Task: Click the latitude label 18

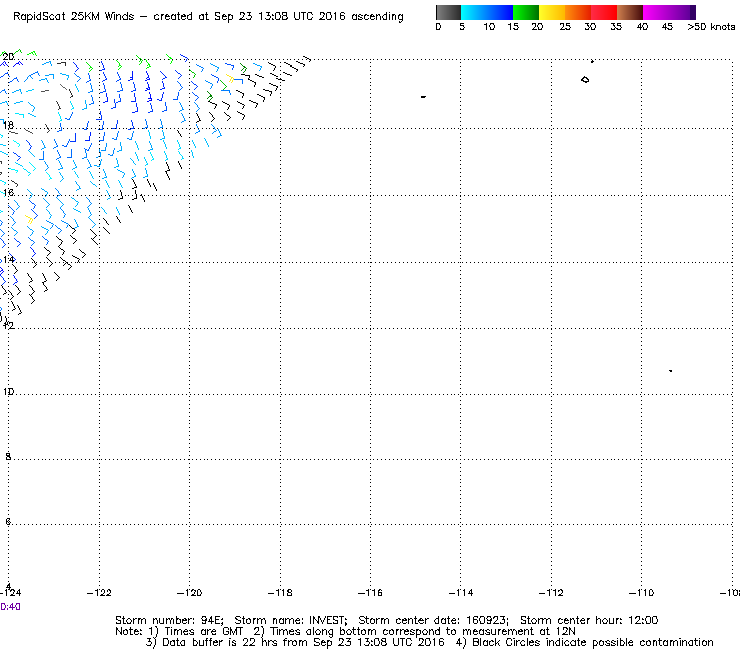Action: (x=8, y=125)
